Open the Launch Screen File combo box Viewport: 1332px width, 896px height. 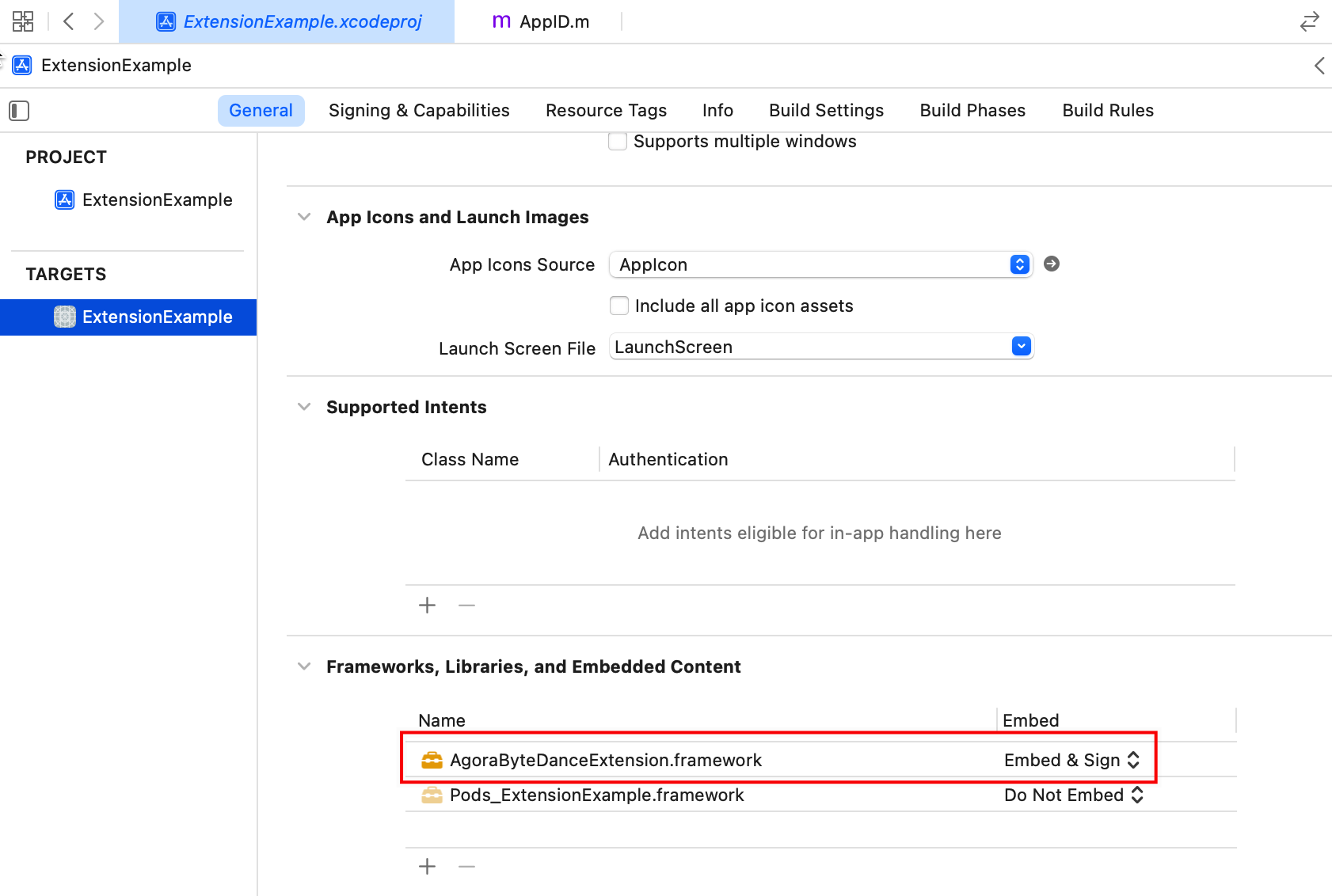1022,346
